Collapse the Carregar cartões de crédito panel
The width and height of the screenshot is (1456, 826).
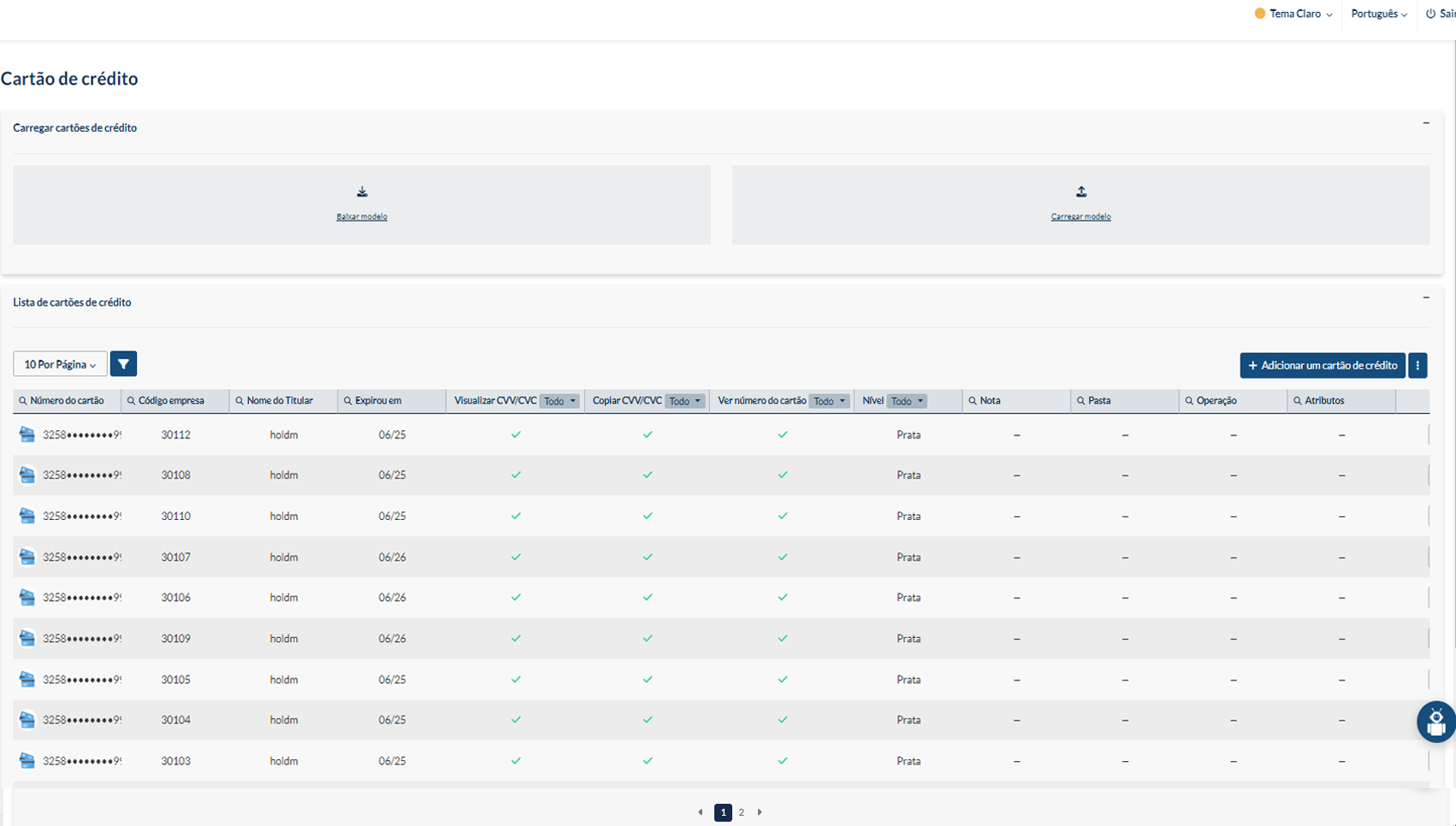click(x=1426, y=123)
